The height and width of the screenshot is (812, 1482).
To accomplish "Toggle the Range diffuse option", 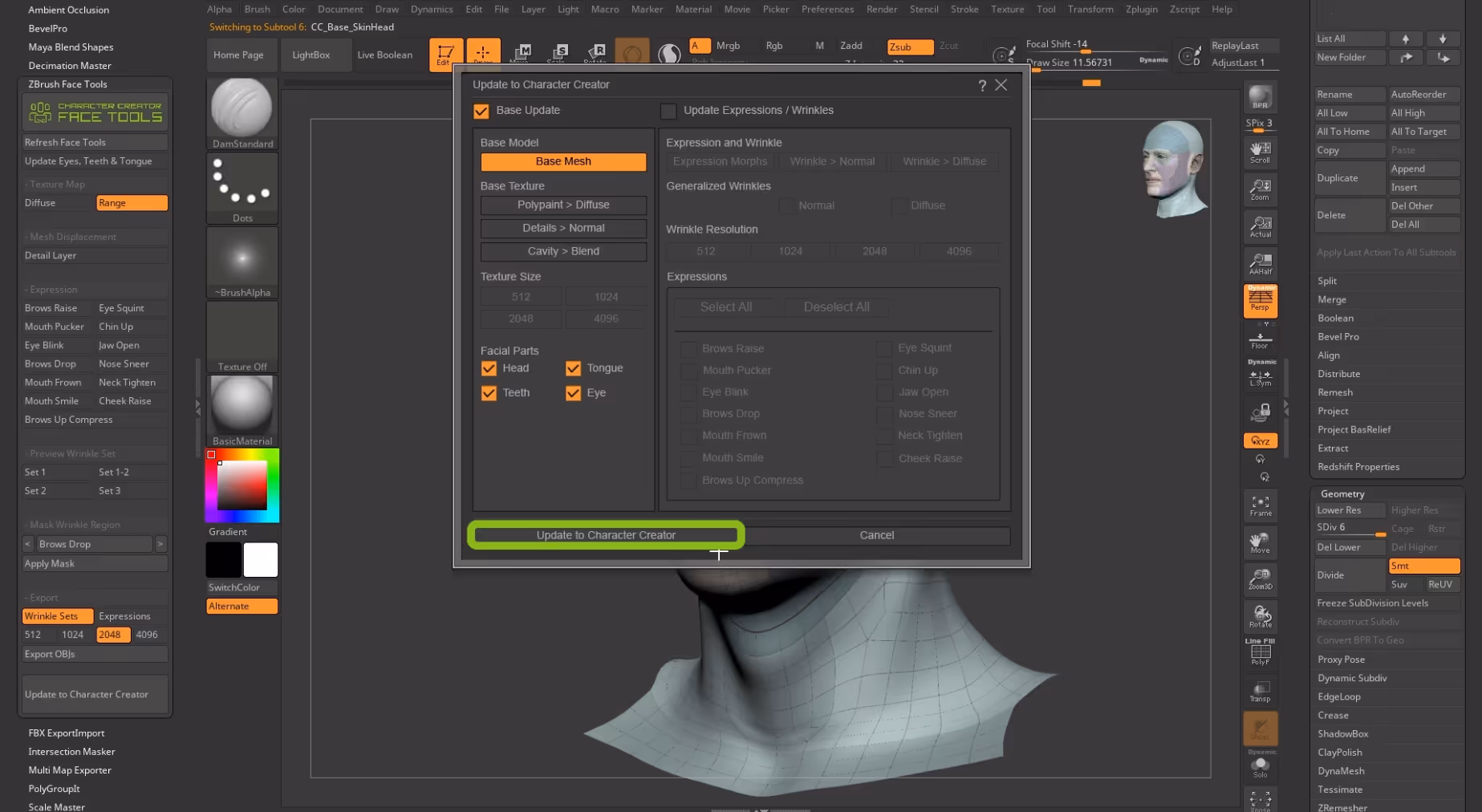I will [132, 203].
